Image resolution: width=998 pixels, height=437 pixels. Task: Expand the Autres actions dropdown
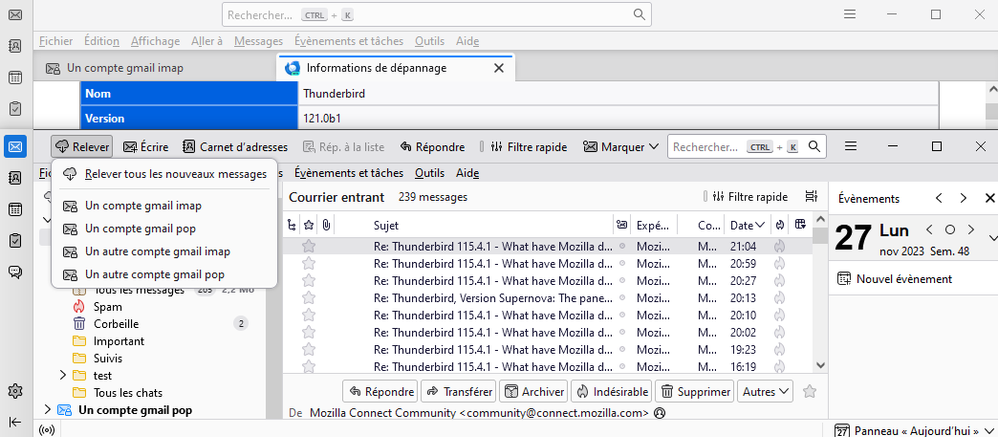click(x=766, y=391)
